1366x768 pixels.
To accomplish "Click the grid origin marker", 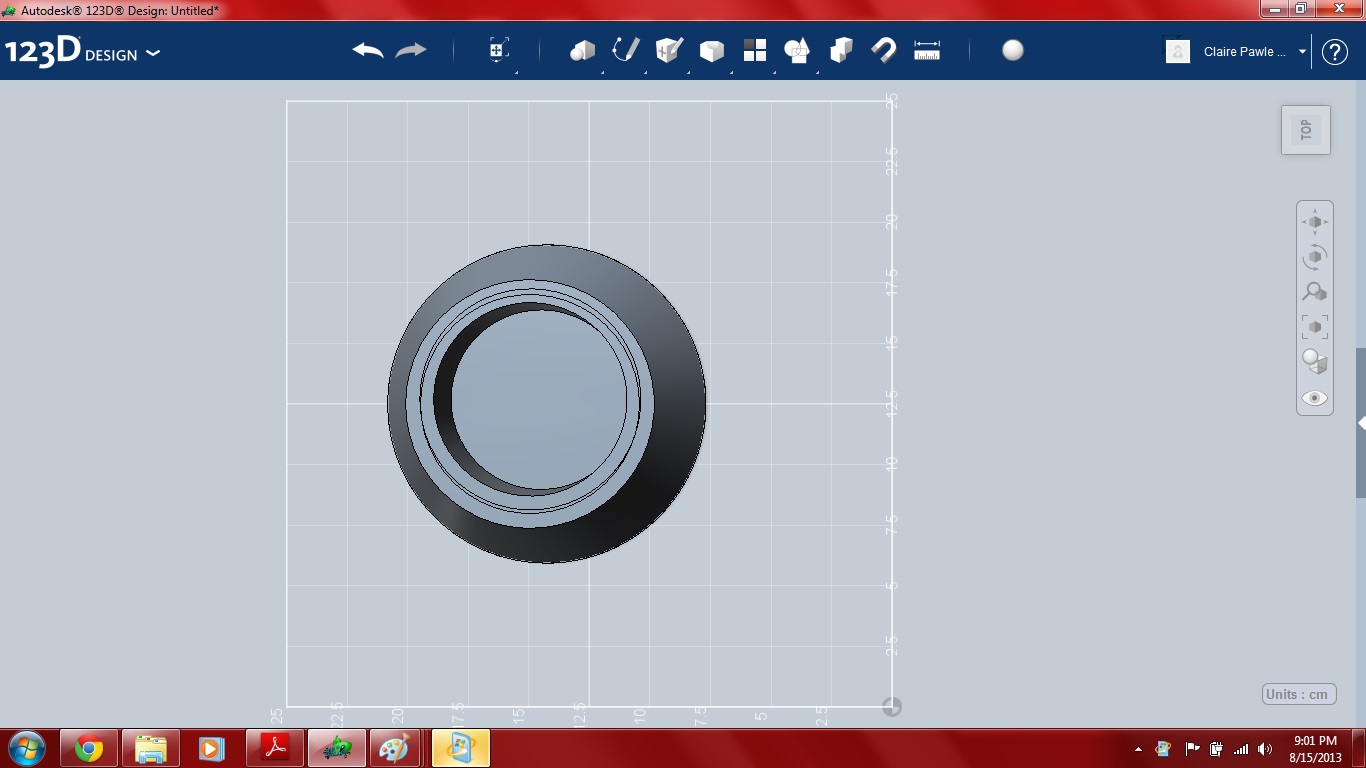I will 892,707.
